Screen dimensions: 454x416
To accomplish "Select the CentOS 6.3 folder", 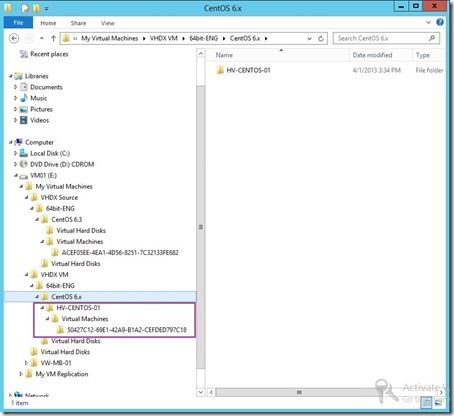I will pyautogui.click(x=66, y=219).
